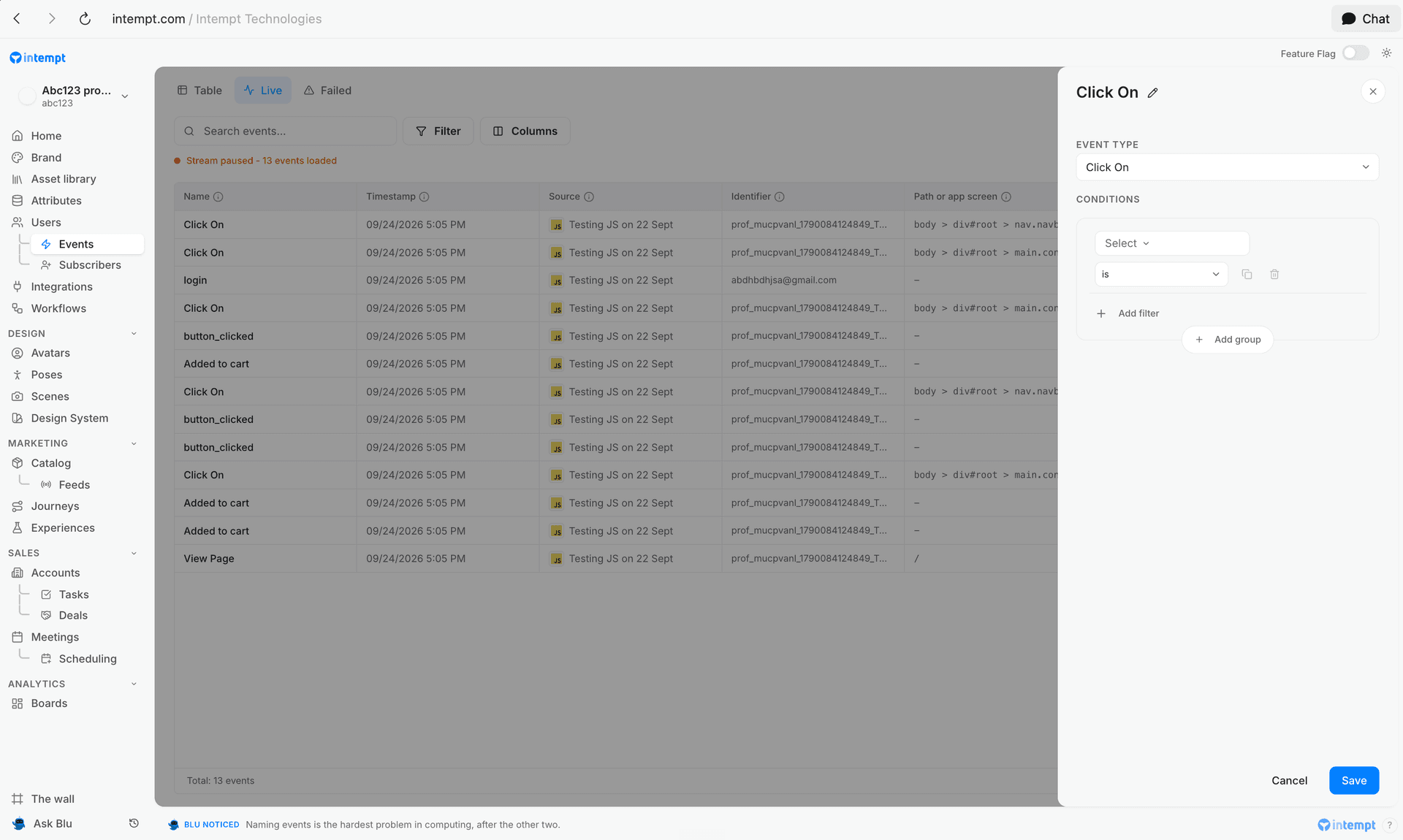The image size is (1403, 840).
Task: Click the info icon beside Identifier column
Action: (780, 197)
